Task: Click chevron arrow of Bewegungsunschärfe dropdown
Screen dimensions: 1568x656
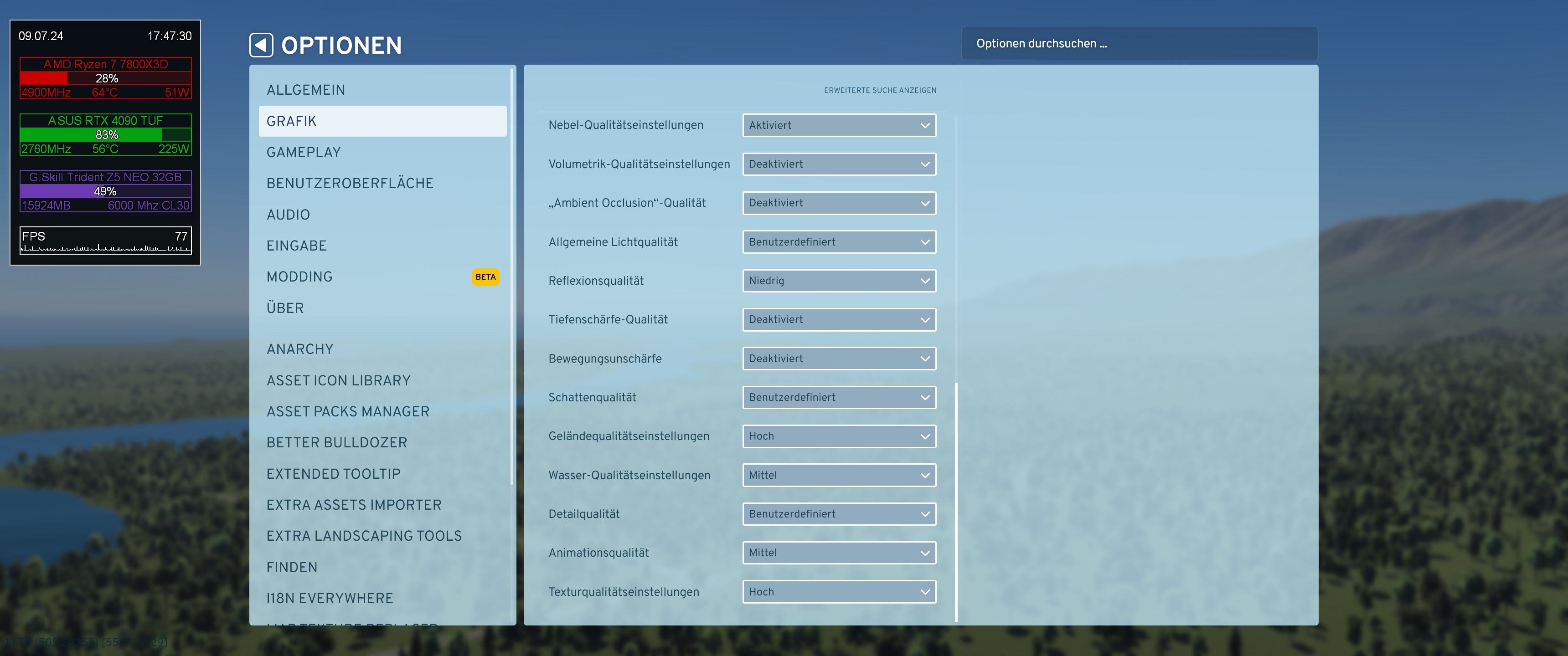Action: [x=924, y=359]
